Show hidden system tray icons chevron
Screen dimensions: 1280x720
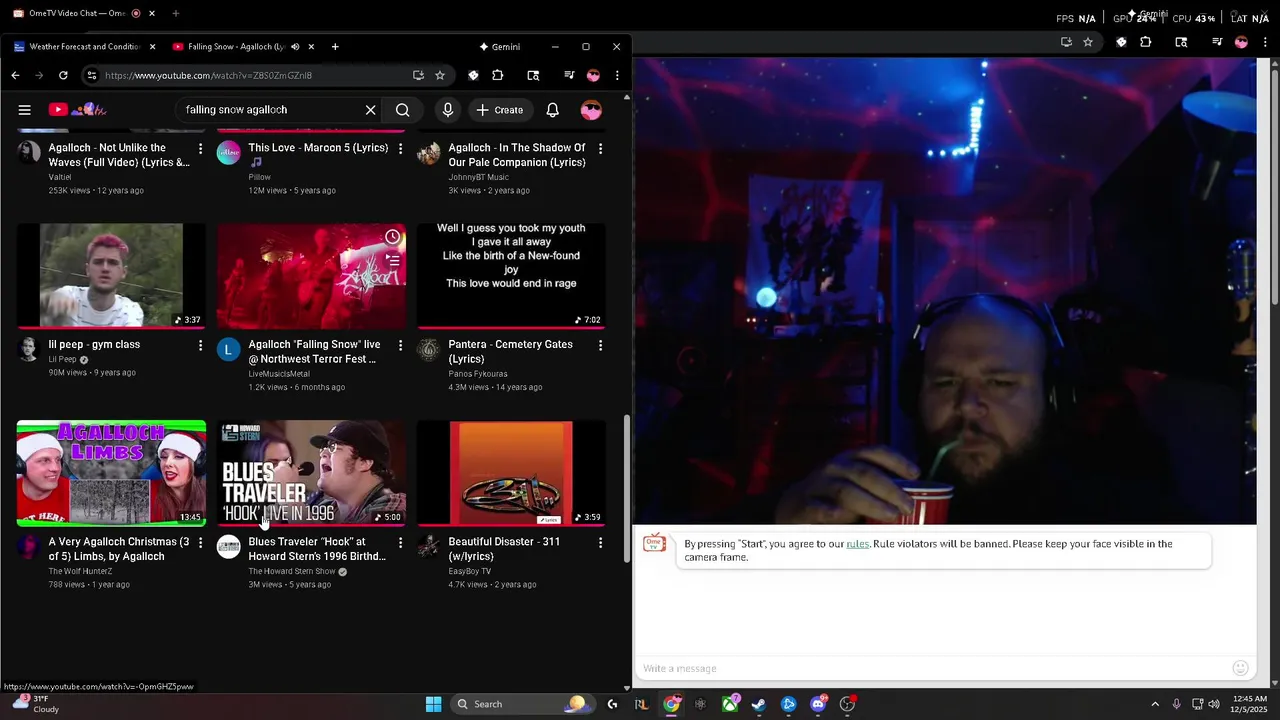click(1155, 704)
